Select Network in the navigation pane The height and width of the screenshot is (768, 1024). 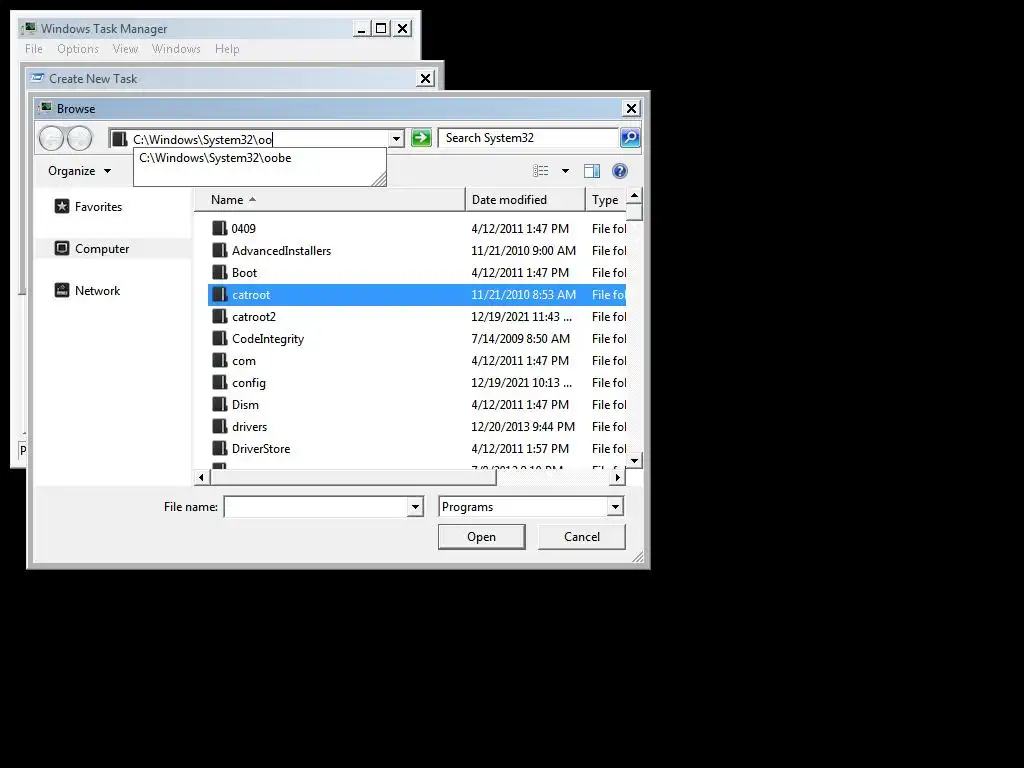(97, 291)
